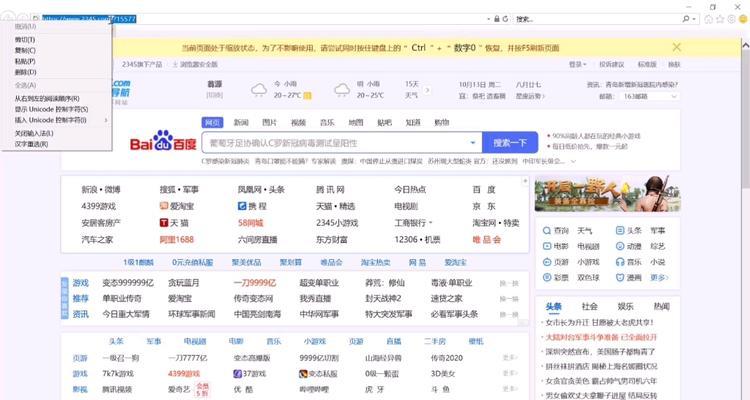Click the lock security icon in address bar

496,19
